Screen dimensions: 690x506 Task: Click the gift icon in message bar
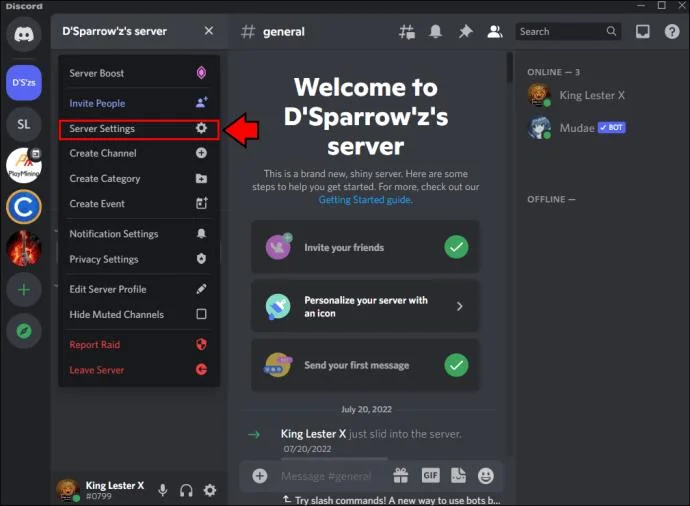pyautogui.click(x=400, y=476)
